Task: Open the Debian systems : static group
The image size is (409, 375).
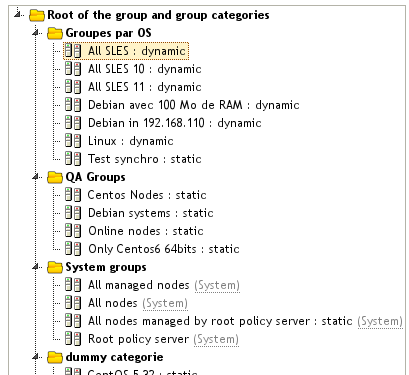Action: [151, 213]
